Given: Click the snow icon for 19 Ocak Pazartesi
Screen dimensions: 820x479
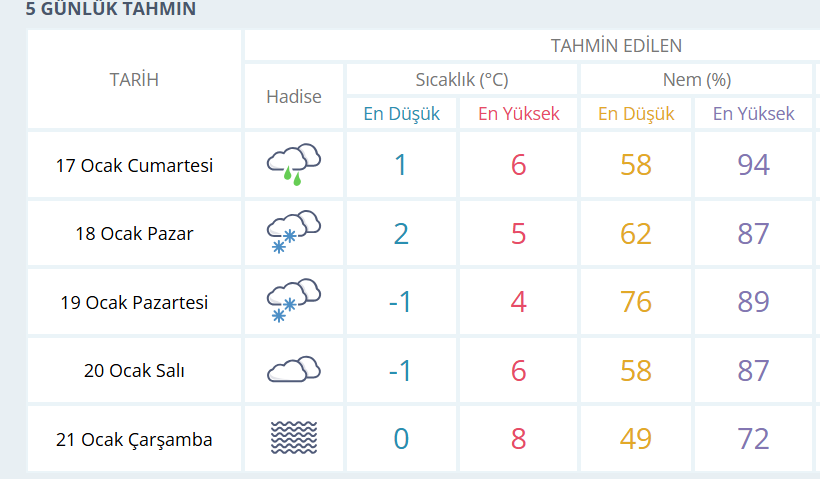Looking at the screenshot, I should click(294, 301).
